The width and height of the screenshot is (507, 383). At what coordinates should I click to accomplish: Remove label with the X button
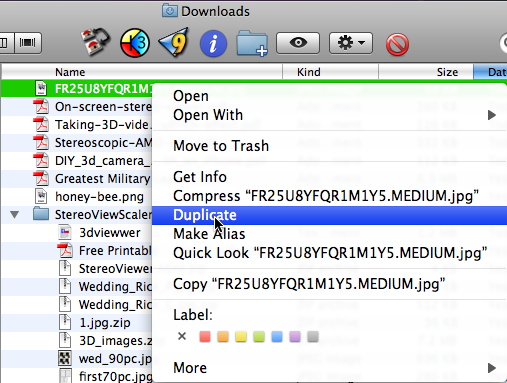(182, 336)
